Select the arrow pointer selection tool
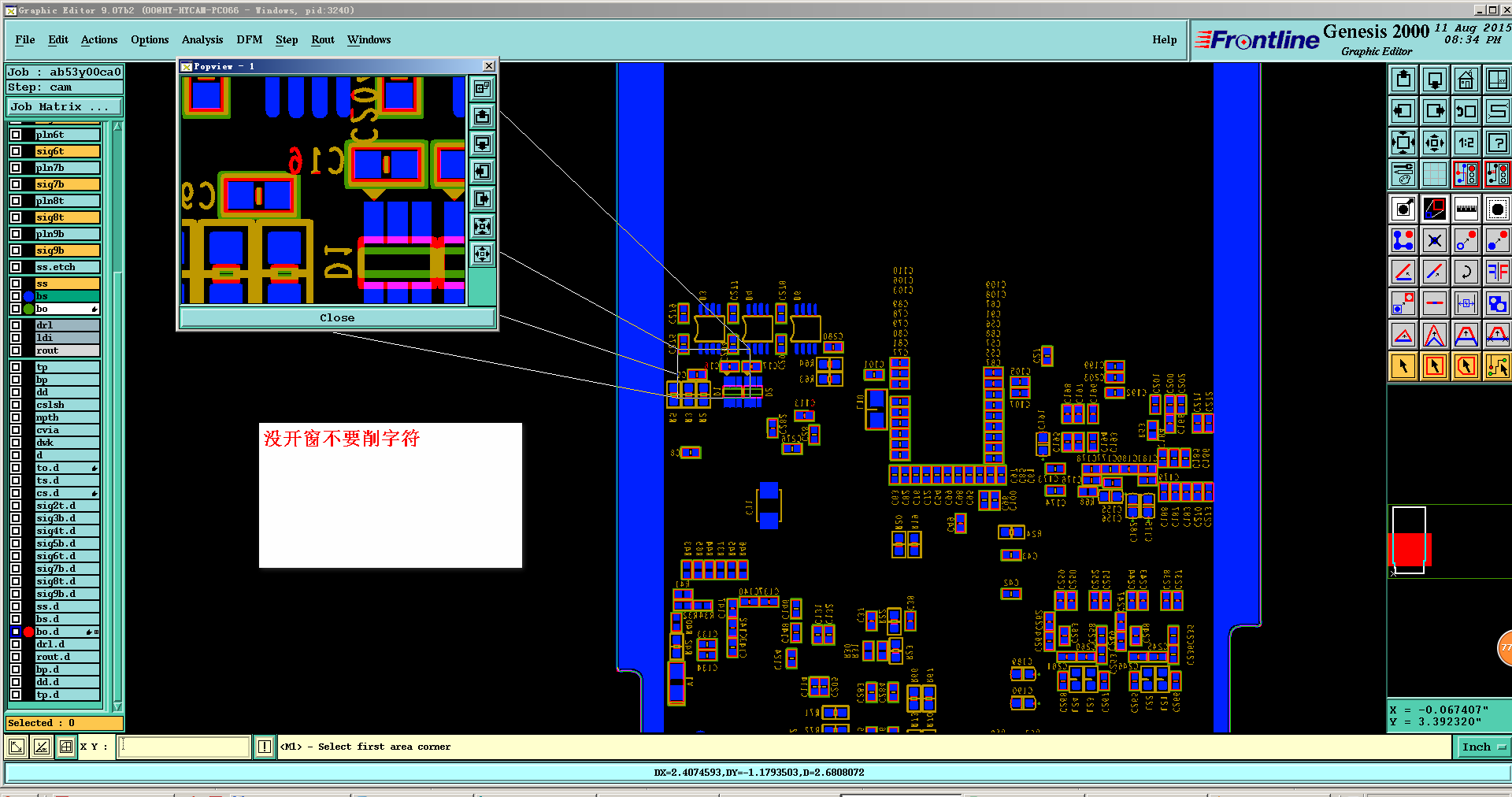Viewport: 1512px width, 797px height. click(x=1403, y=366)
